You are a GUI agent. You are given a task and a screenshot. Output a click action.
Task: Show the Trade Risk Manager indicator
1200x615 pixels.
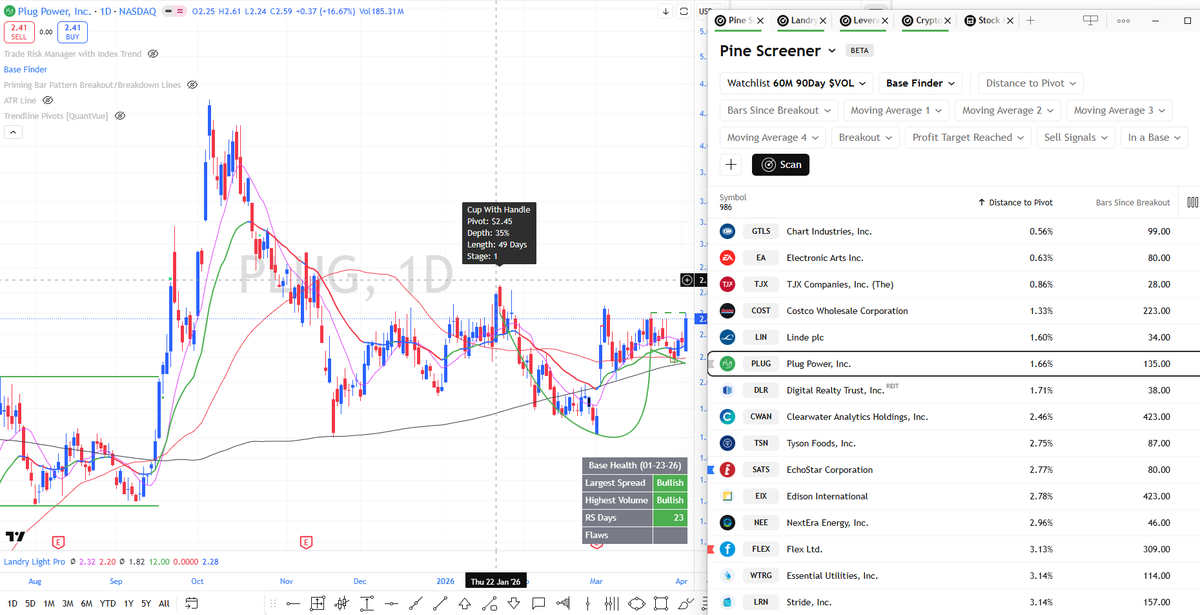[151, 54]
